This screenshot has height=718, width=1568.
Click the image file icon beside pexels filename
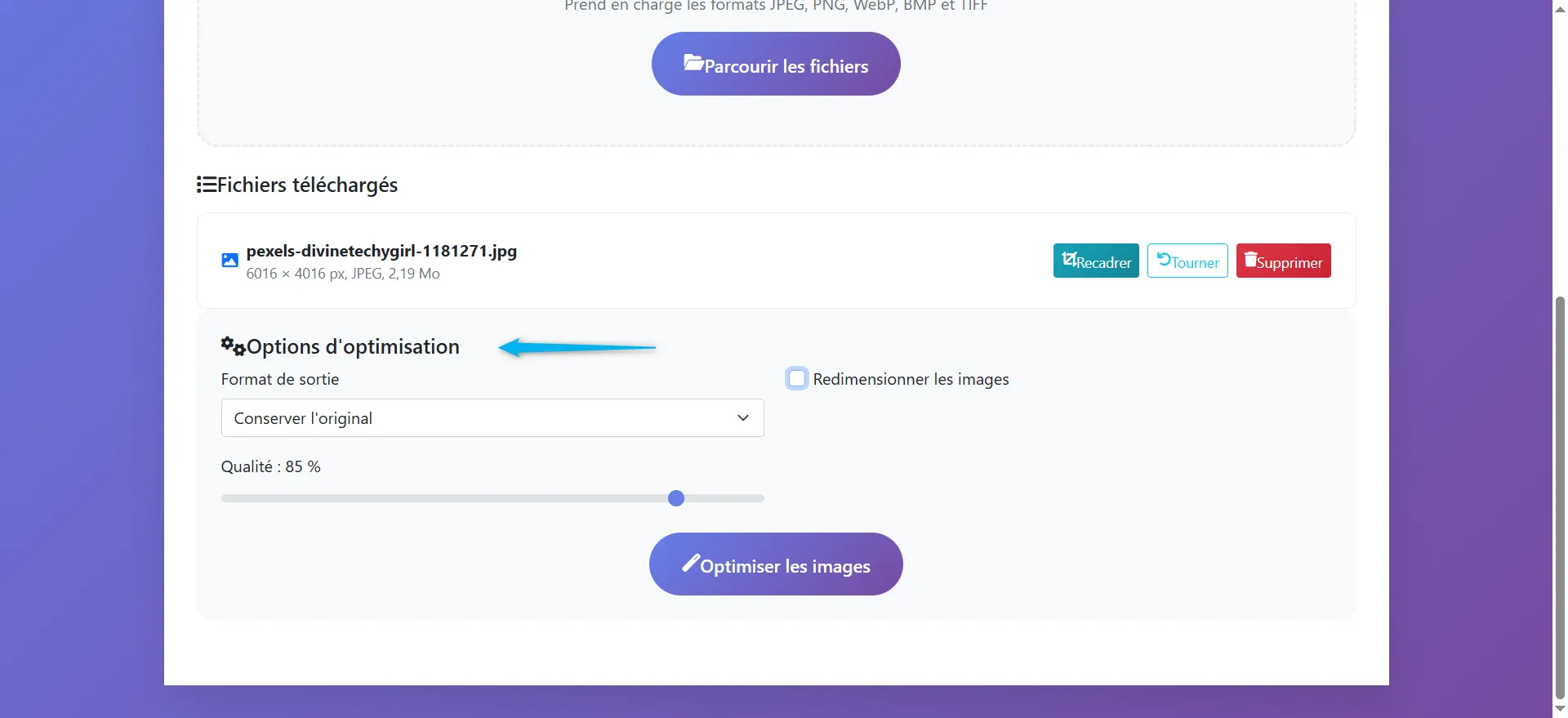pyautogui.click(x=230, y=261)
